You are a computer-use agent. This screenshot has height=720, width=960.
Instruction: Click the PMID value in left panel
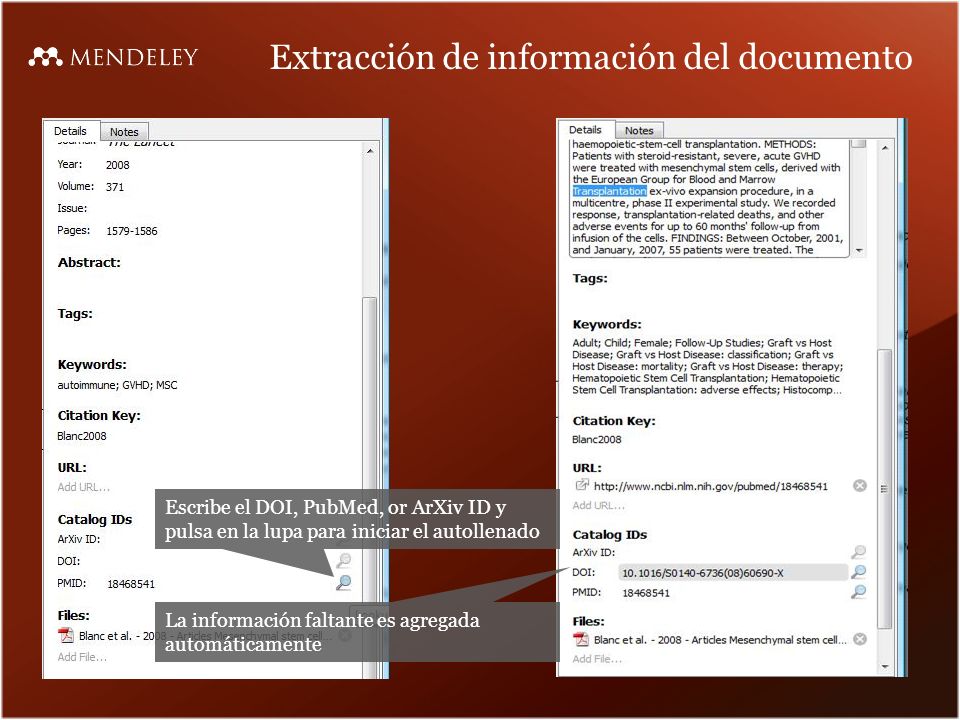[x=131, y=584]
